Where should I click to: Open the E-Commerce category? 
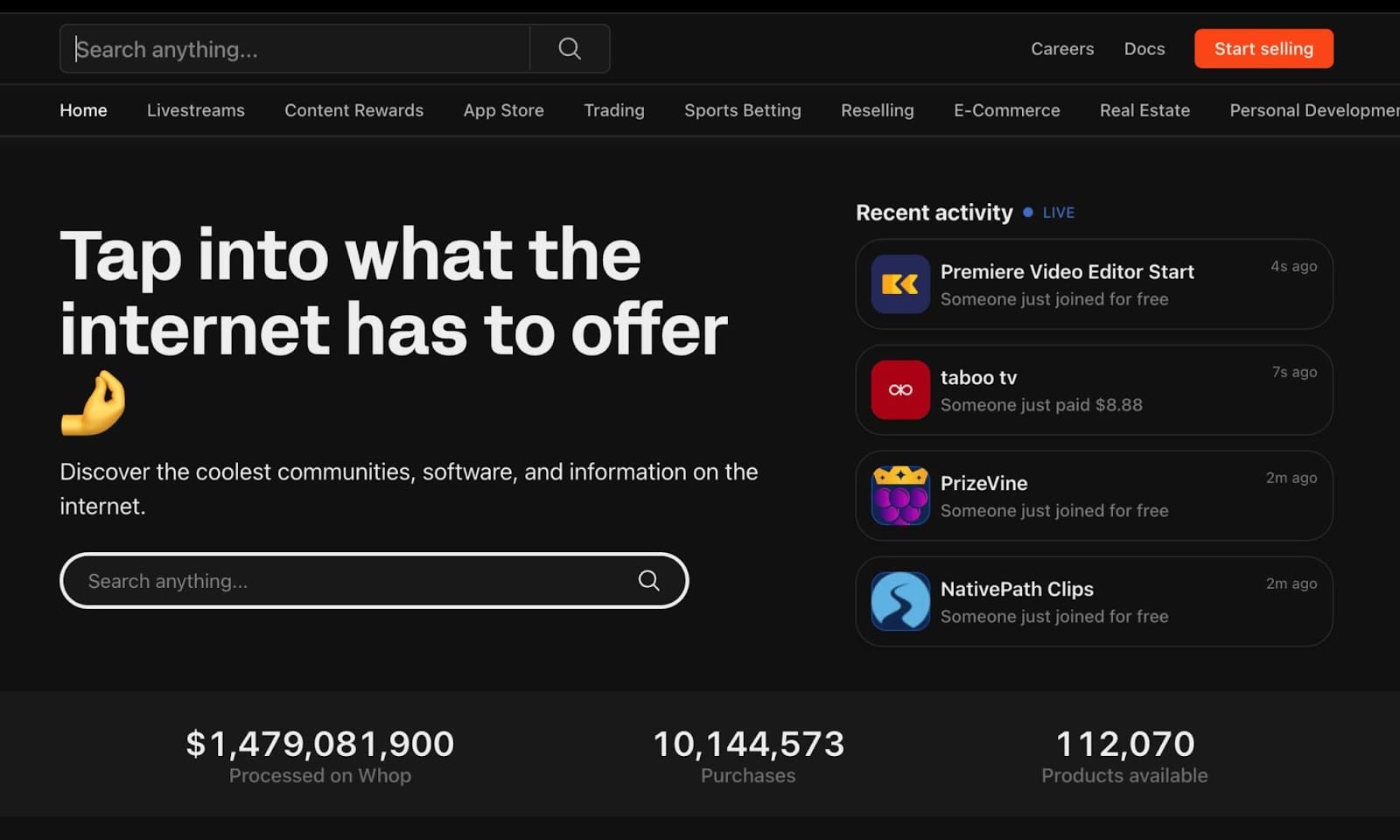[x=1006, y=110]
